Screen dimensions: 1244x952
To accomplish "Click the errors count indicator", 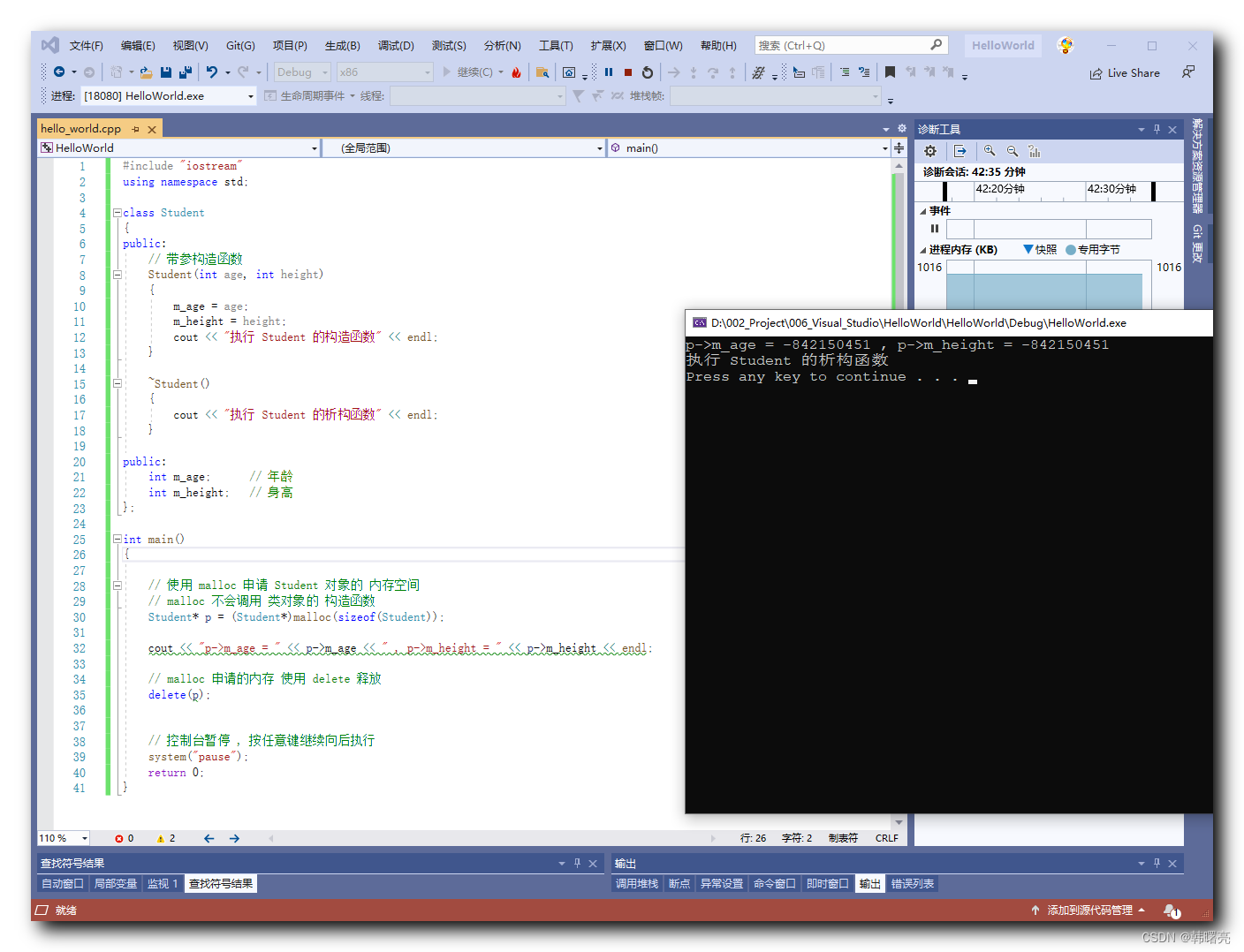I will (125, 838).
